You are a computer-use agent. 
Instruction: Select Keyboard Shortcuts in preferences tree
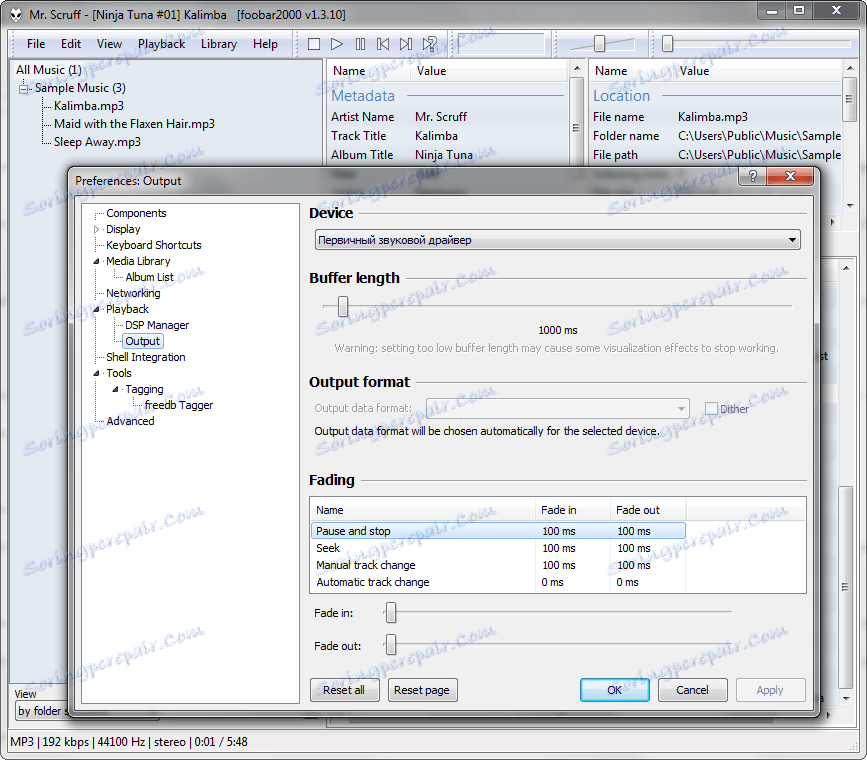coord(154,245)
